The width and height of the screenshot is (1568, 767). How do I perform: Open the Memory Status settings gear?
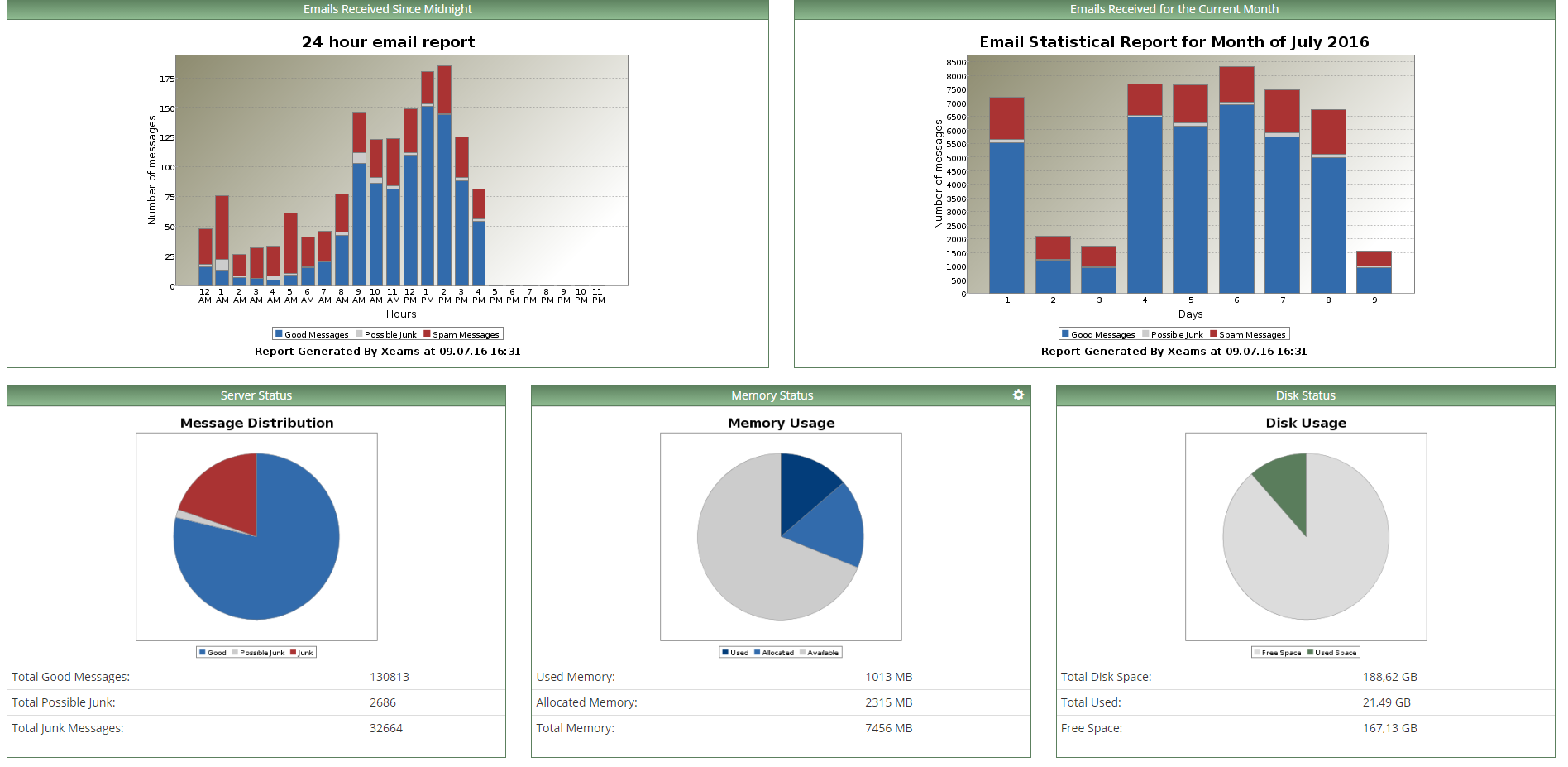pyautogui.click(x=1018, y=395)
